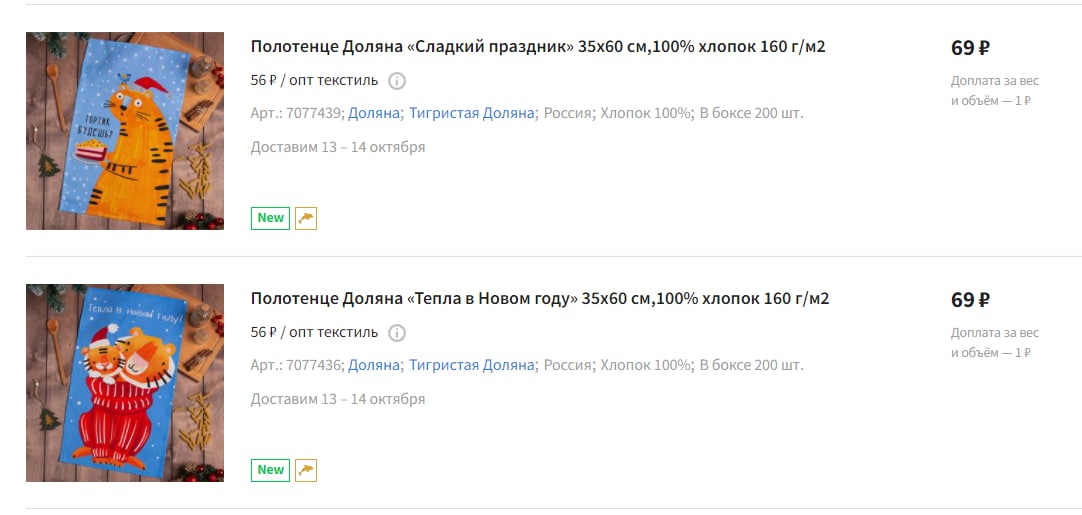
Task: Click the gold dolphin icon for Тепла в Новом году
Action: (306, 469)
